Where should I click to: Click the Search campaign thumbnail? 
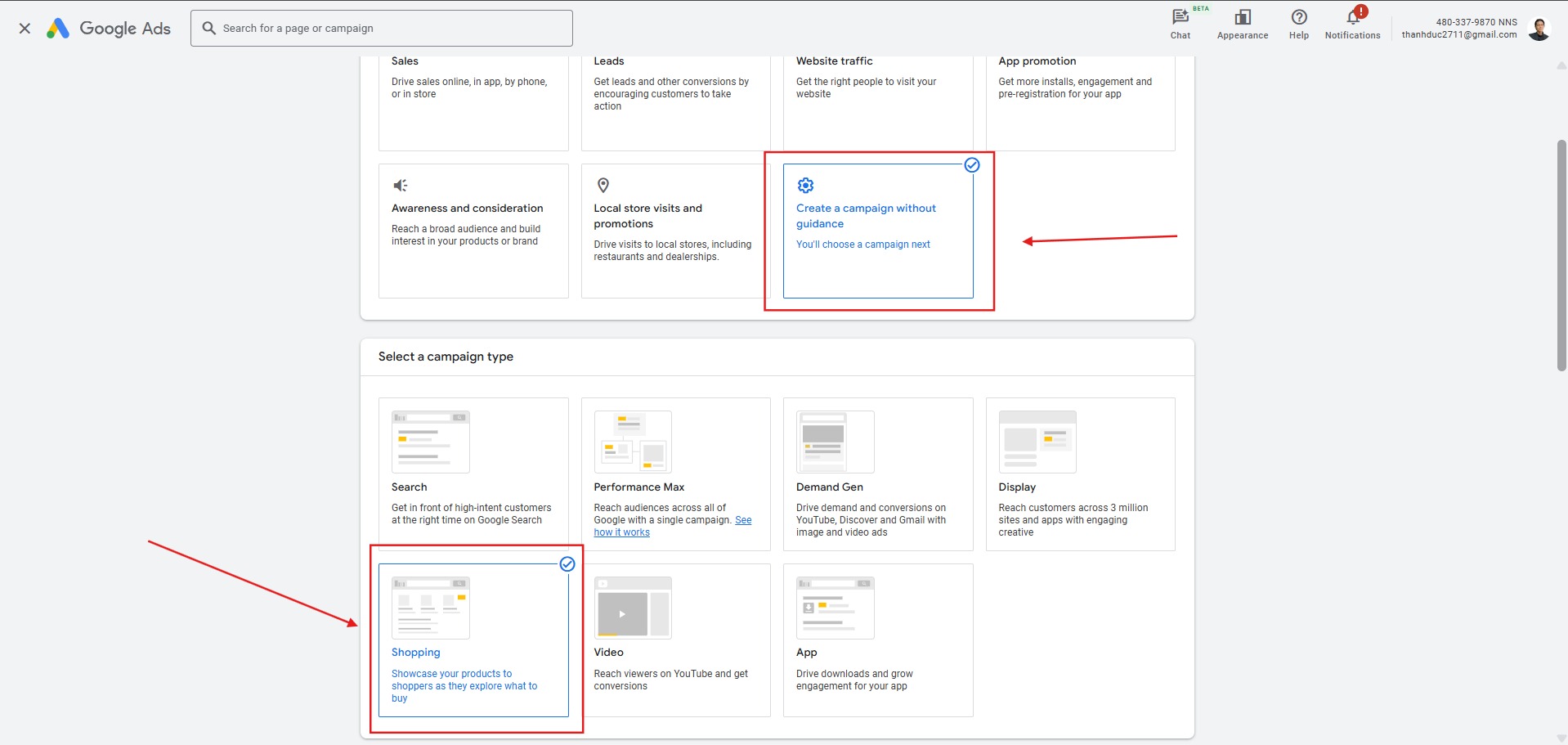pos(431,442)
